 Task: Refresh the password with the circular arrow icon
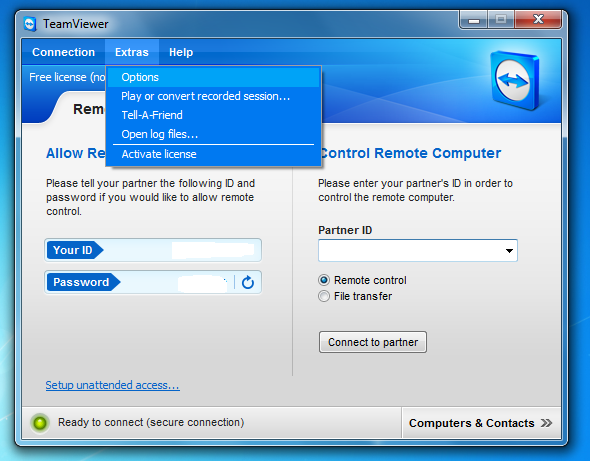[248, 282]
